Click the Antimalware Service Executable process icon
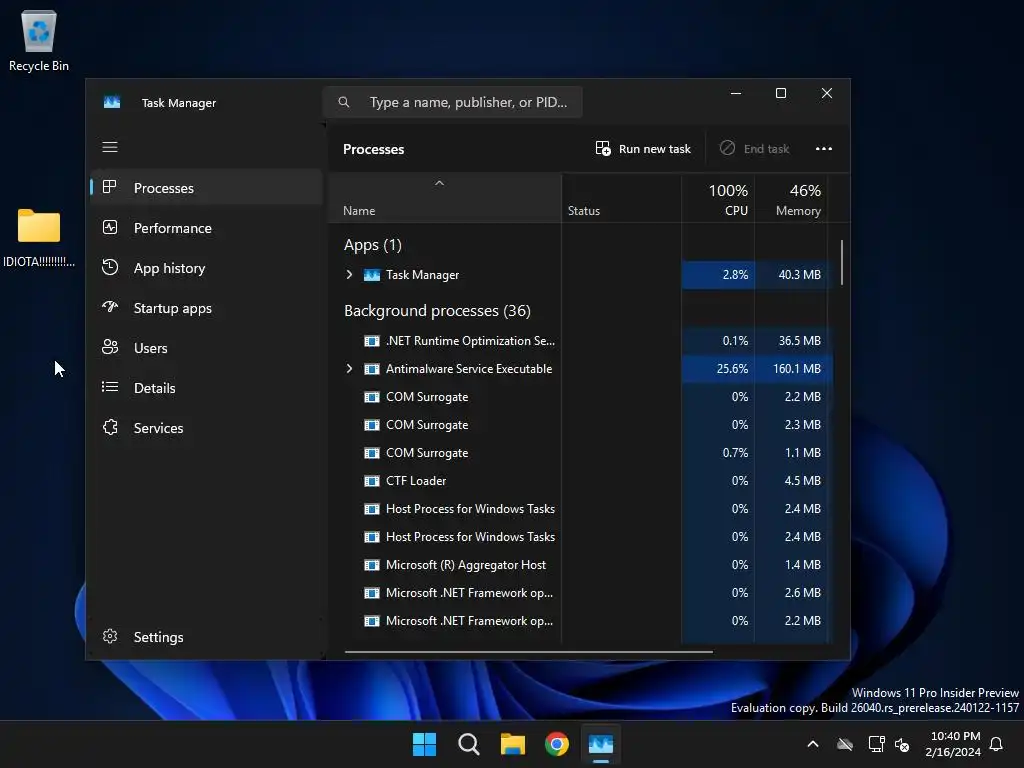The height and width of the screenshot is (768, 1024). point(372,369)
